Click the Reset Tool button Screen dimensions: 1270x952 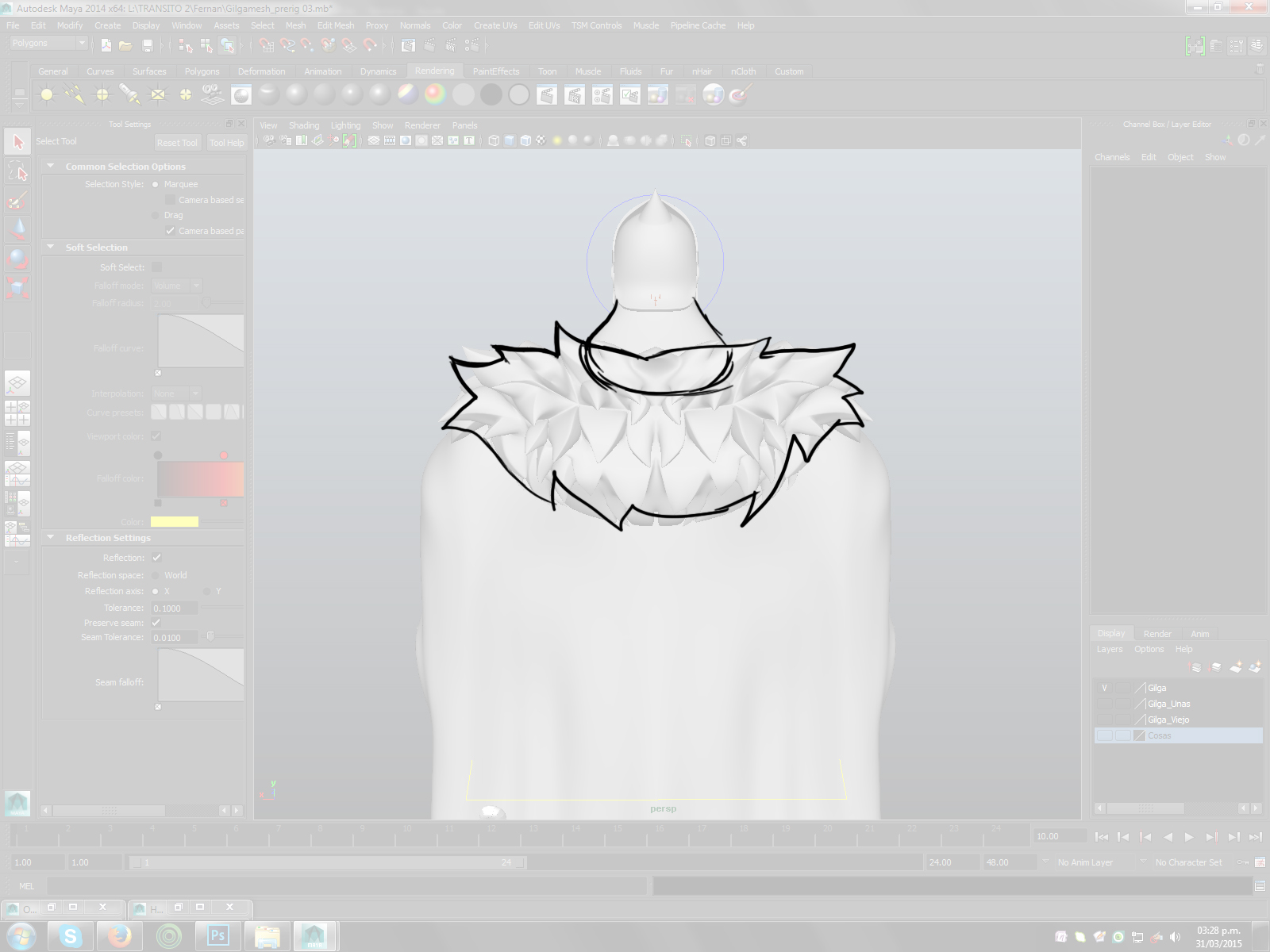click(x=176, y=143)
